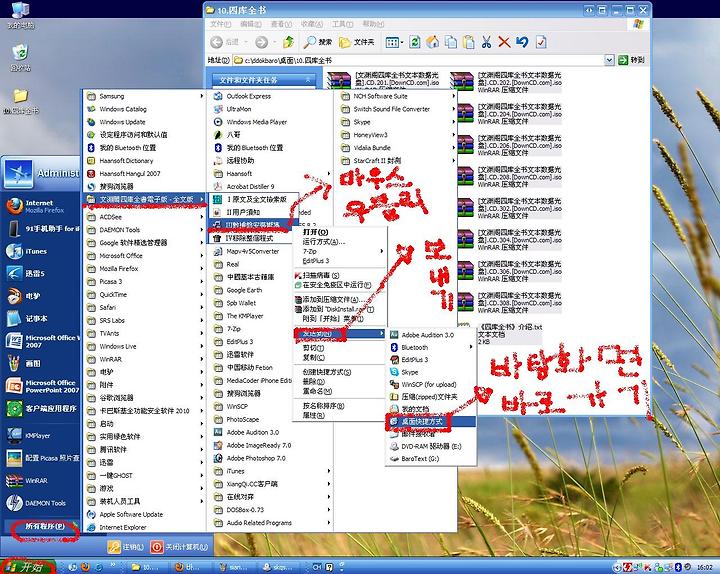Open Apple Software Update in programs list

131,514
